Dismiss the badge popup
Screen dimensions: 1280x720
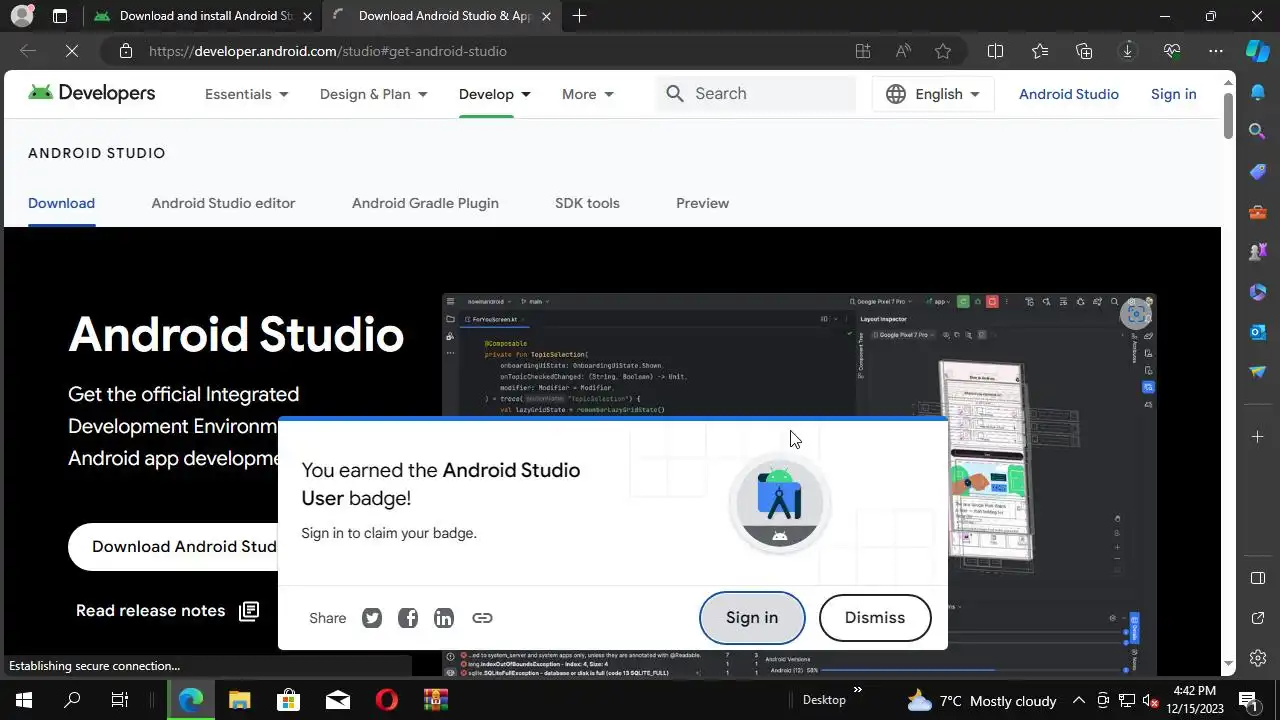(875, 618)
